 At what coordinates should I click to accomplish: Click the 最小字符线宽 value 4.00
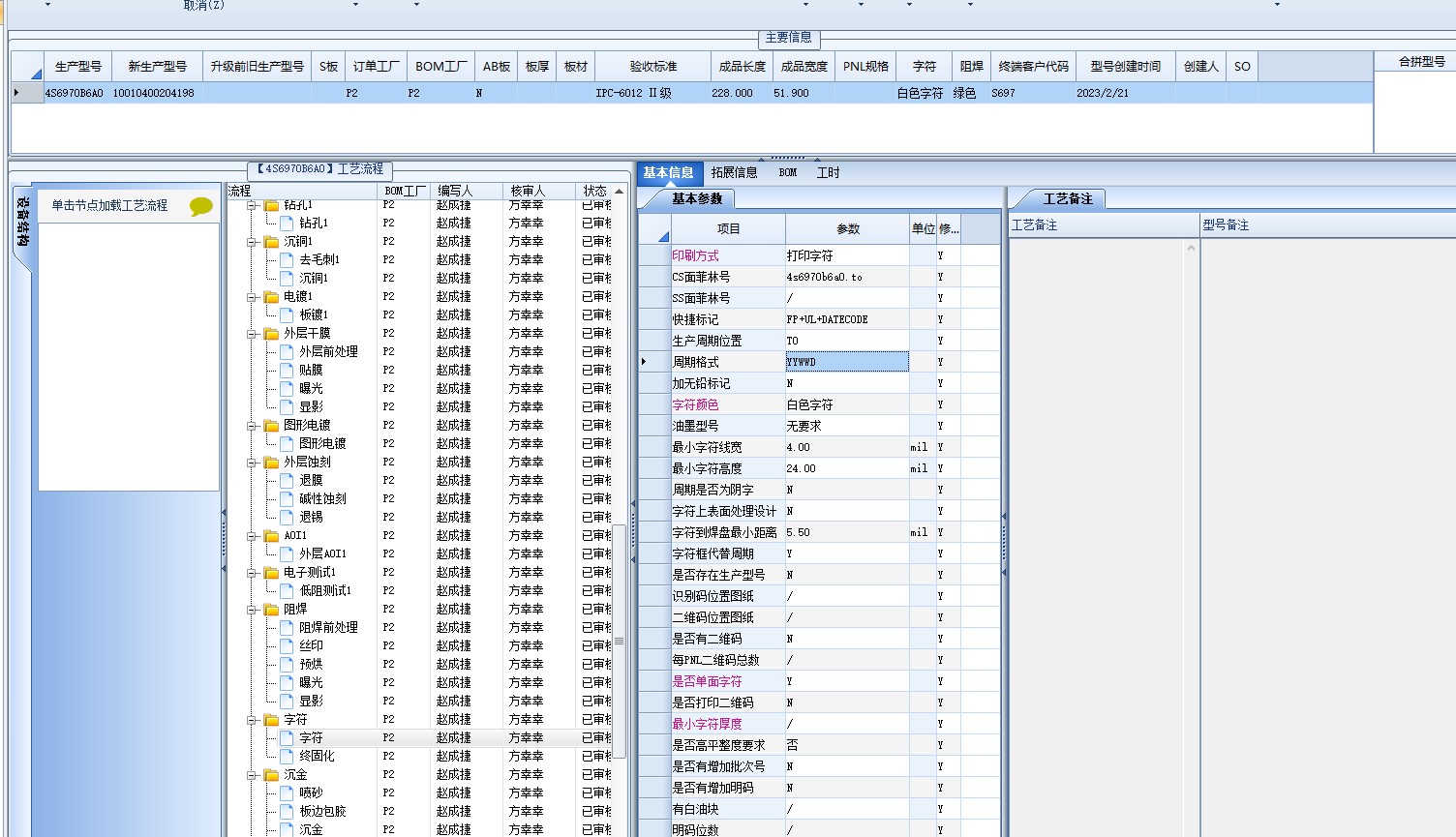click(847, 447)
